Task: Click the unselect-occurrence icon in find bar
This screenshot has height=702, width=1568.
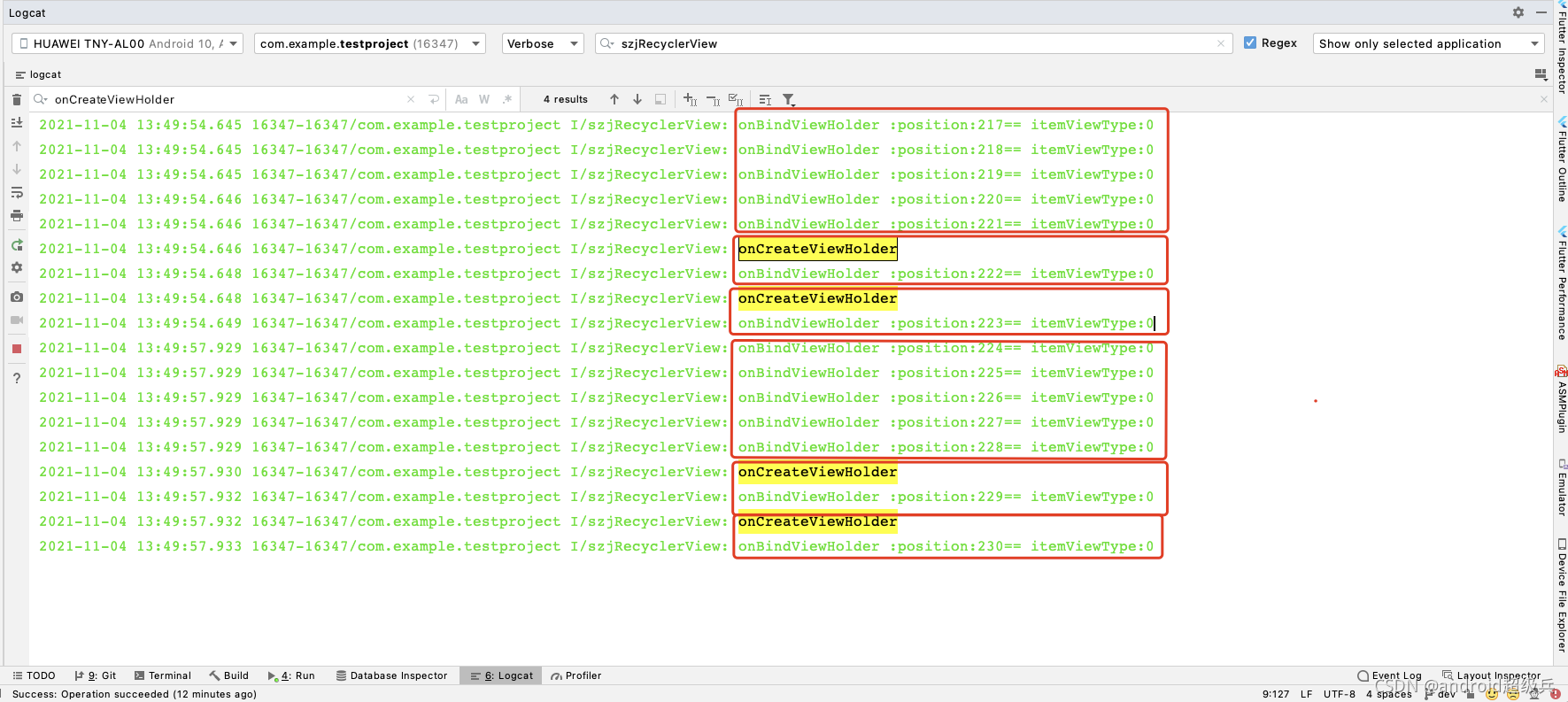Action: point(714,99)
